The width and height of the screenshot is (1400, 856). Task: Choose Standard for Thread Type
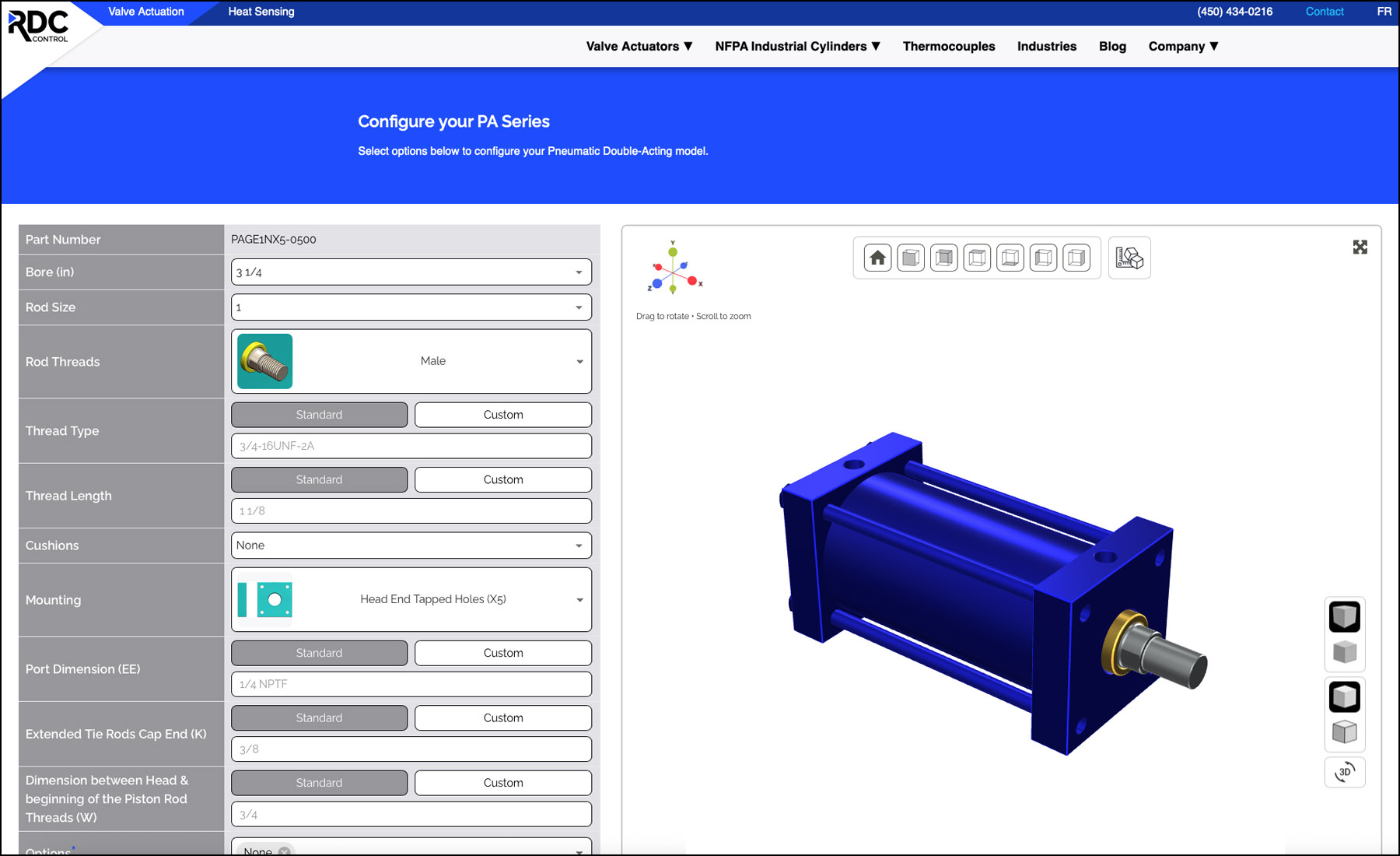click(319, 415)
